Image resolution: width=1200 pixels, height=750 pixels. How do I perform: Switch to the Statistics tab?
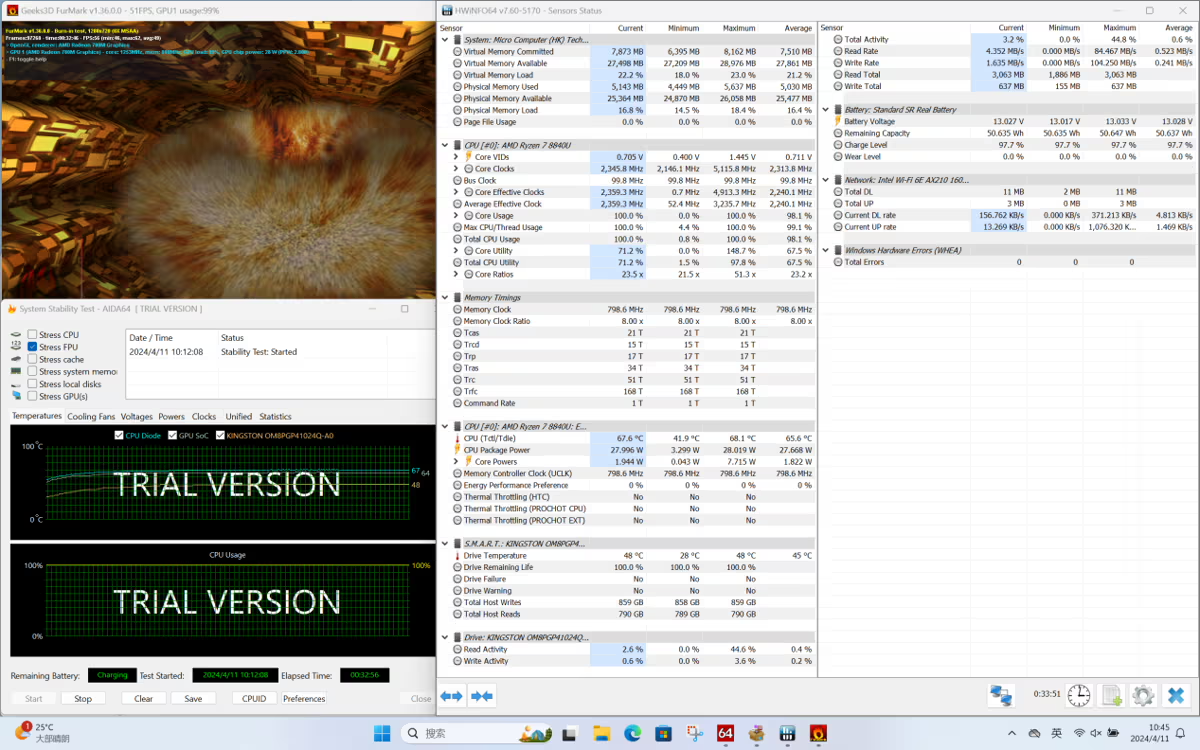tap(275, 417)
